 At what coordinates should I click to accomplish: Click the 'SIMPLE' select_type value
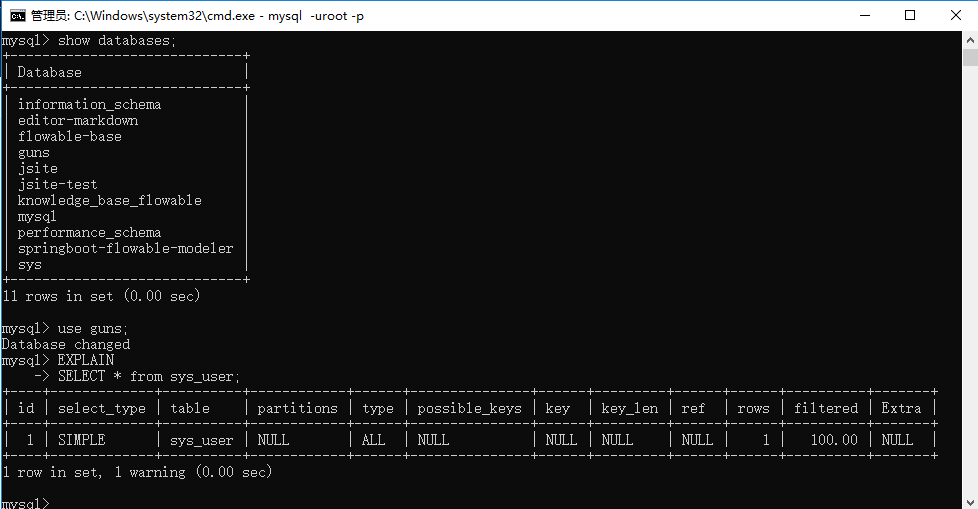pos(82,440)
